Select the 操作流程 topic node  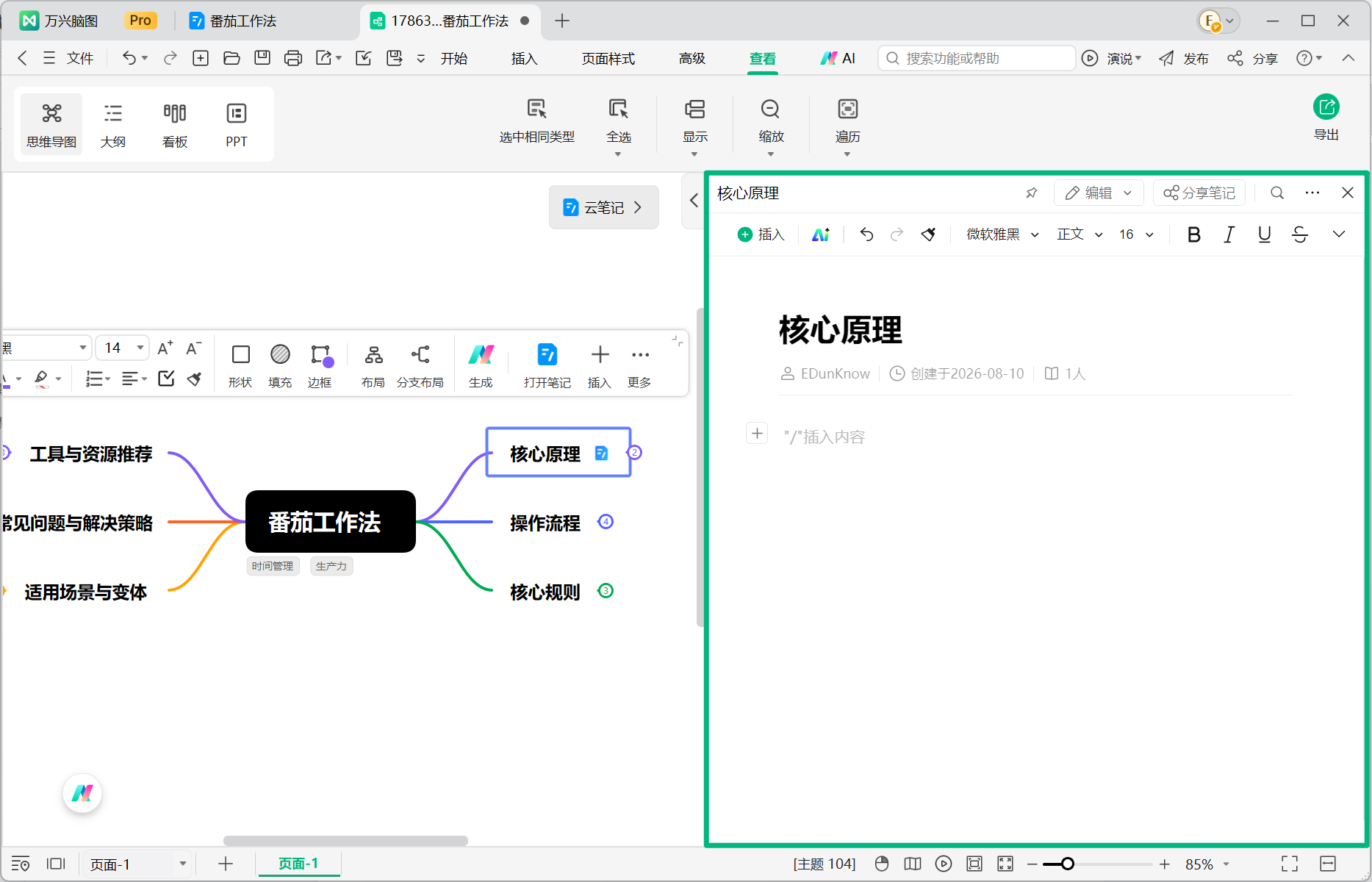tap(545, 523)
